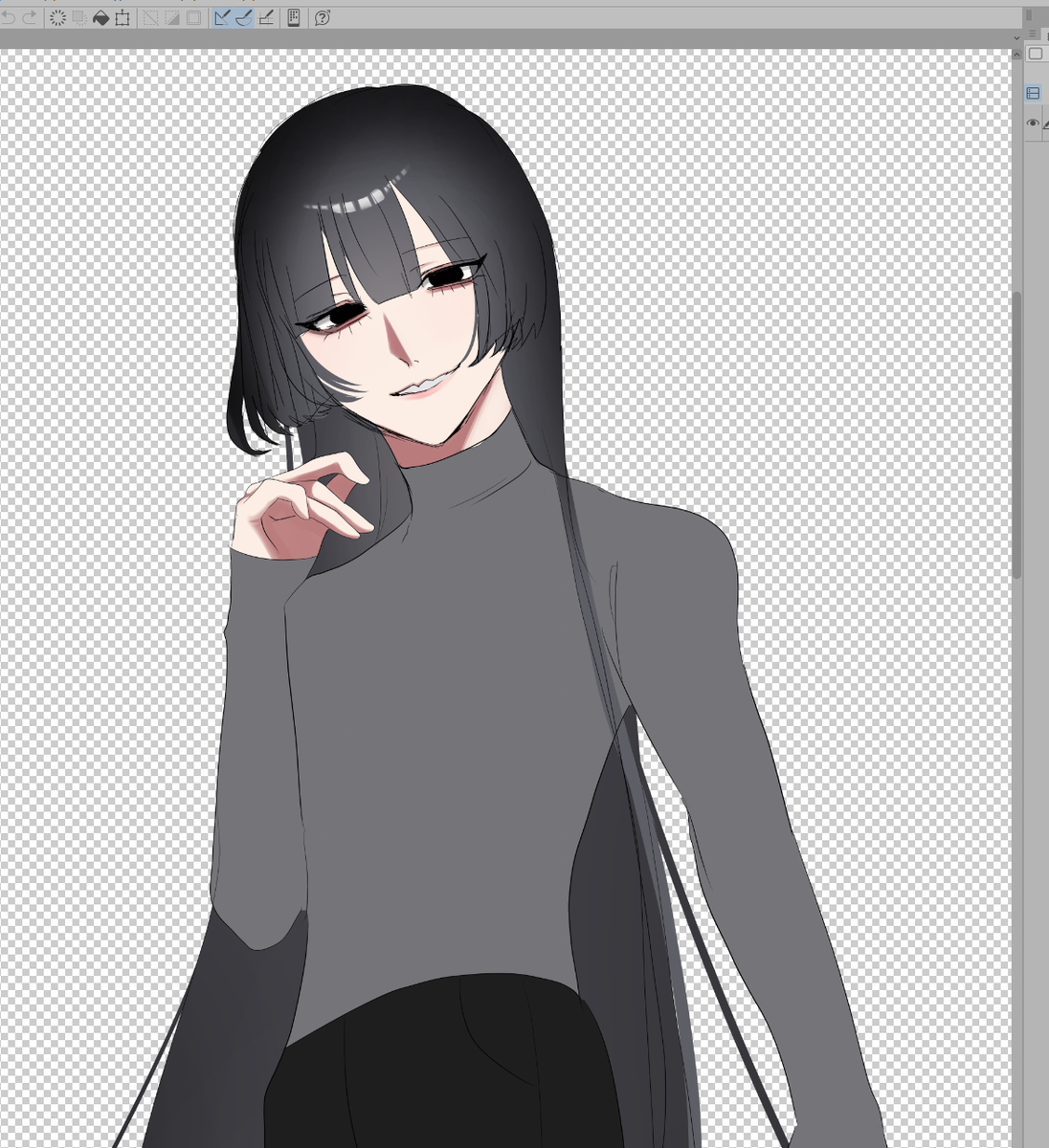The image size is (1049, 1148).
Task: Toggle Snap to Ruler
Action: (222, 17)
